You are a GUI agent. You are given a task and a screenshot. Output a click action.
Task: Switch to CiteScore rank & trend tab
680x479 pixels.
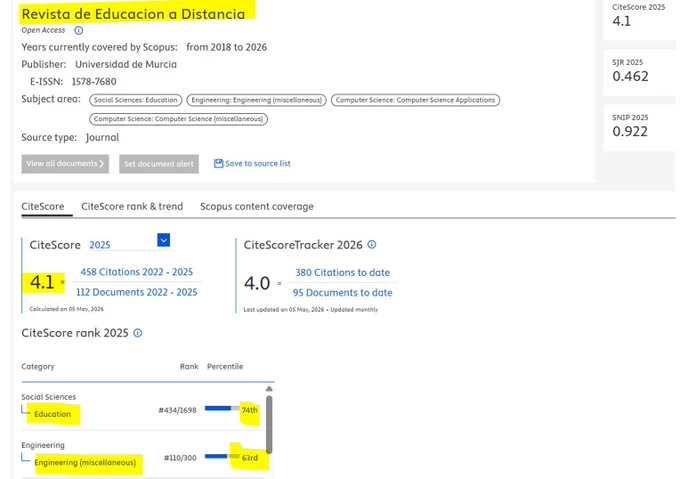pyautogui.click(x=132, y=206)
